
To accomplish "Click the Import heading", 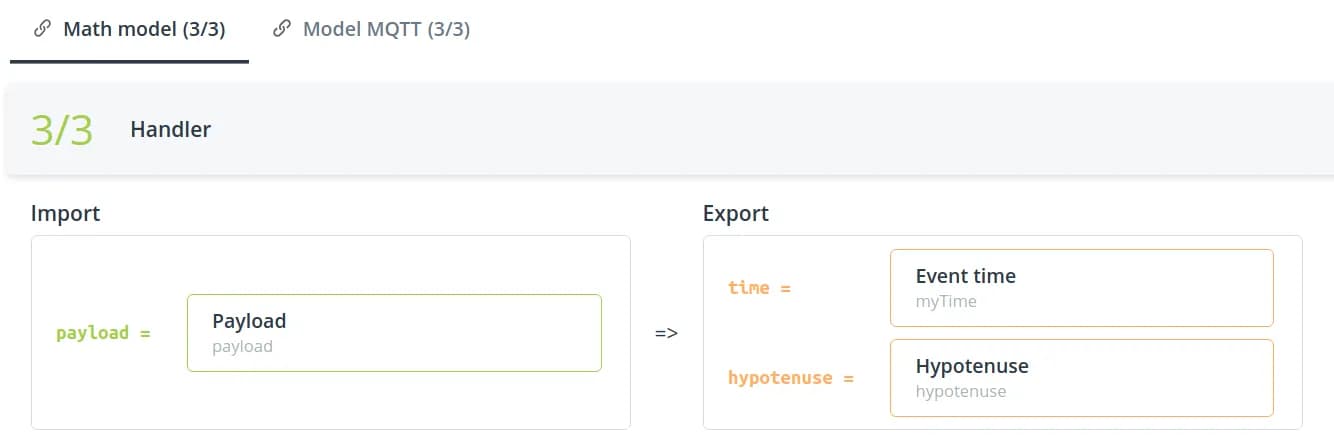I will [x=66, y=213].
